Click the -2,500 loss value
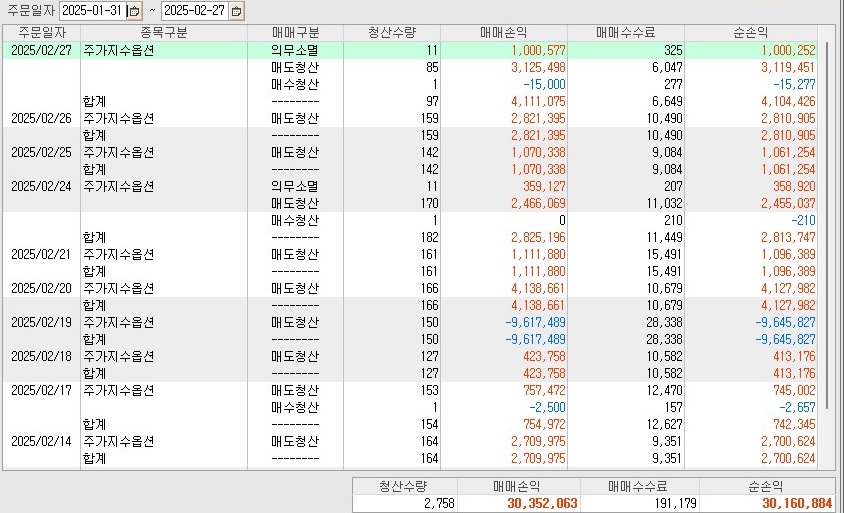 [547, 407]
